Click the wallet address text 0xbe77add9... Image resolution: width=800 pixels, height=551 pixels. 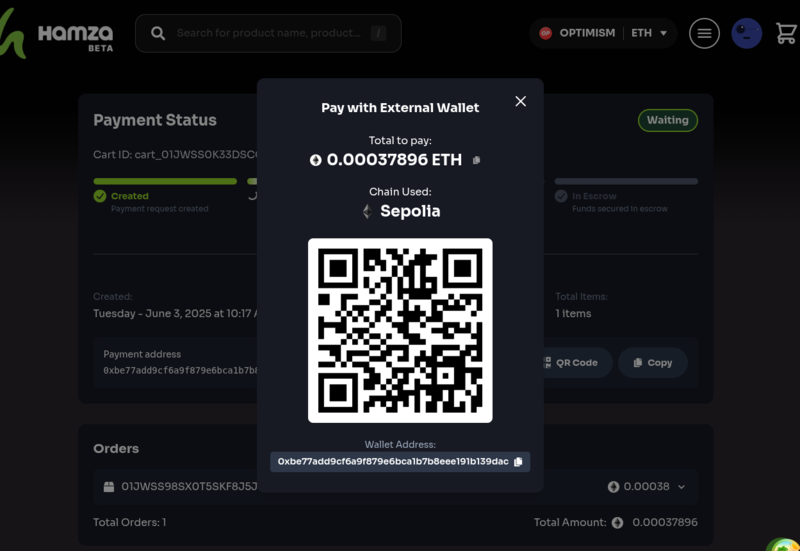coord(393,462)
